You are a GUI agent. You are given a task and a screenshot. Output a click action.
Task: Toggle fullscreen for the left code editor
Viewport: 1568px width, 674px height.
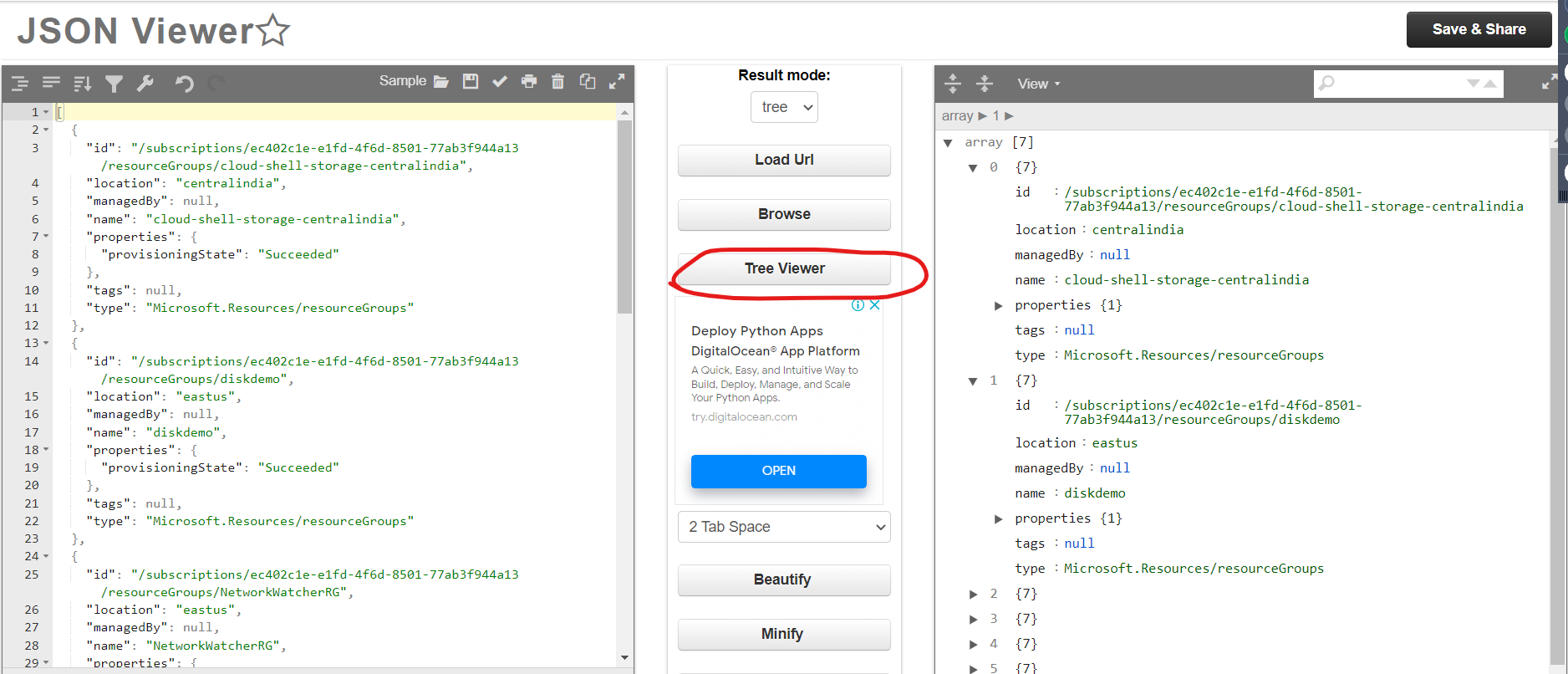click(x=617, y=81)
